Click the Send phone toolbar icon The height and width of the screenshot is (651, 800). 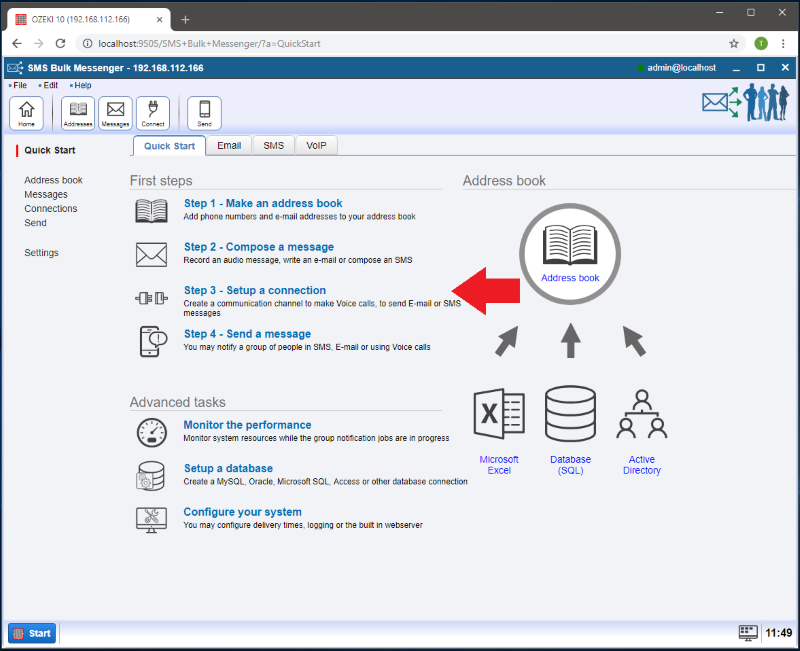click(x=204, y=113)
